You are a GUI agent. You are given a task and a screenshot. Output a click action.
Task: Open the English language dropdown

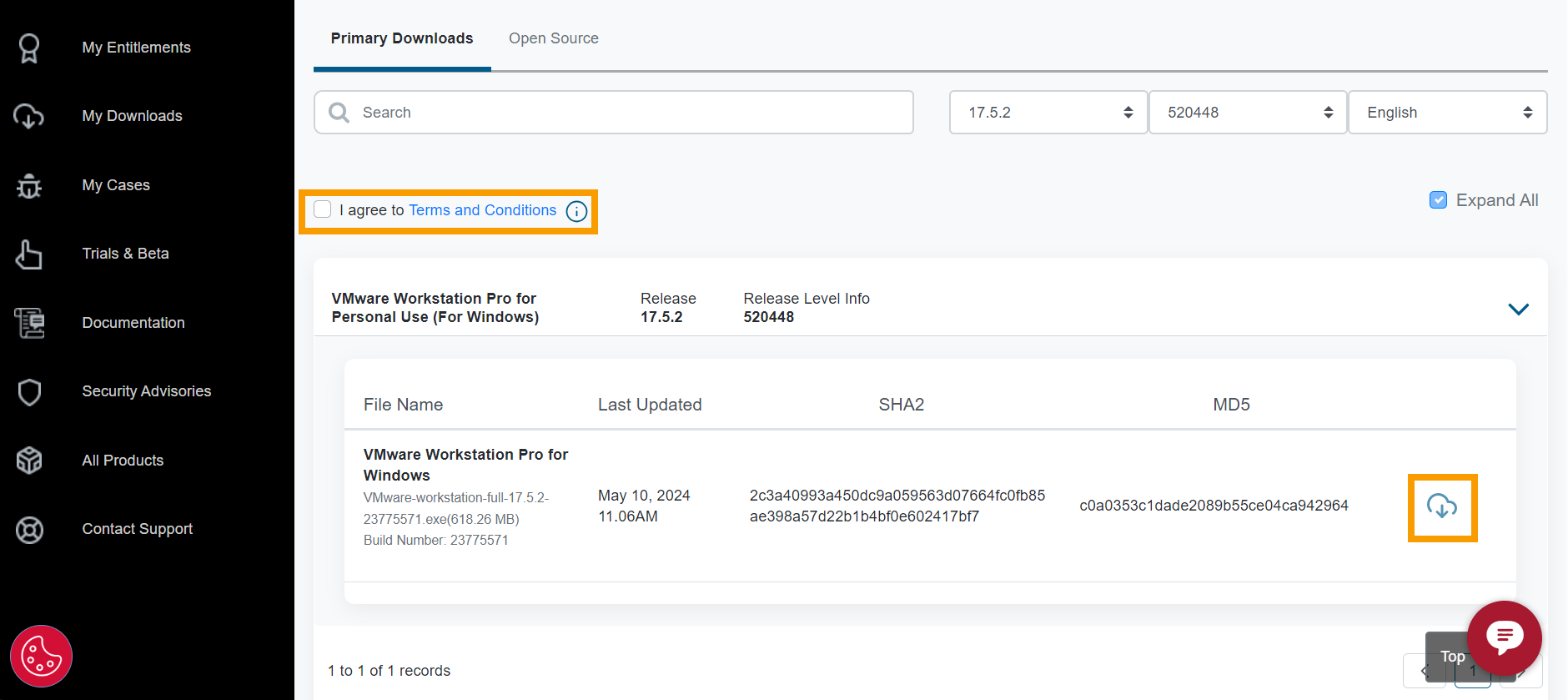[1448, 113]
